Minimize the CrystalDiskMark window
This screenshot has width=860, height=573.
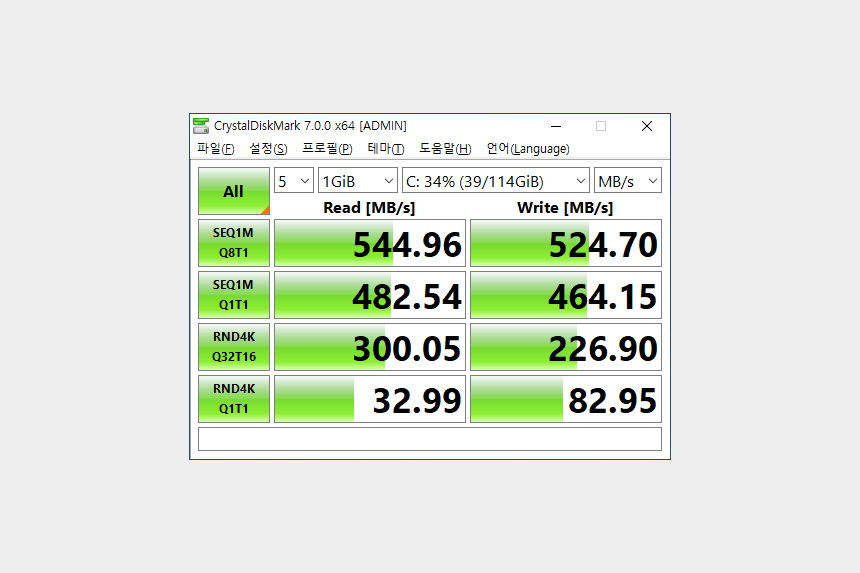pos(556,126)
